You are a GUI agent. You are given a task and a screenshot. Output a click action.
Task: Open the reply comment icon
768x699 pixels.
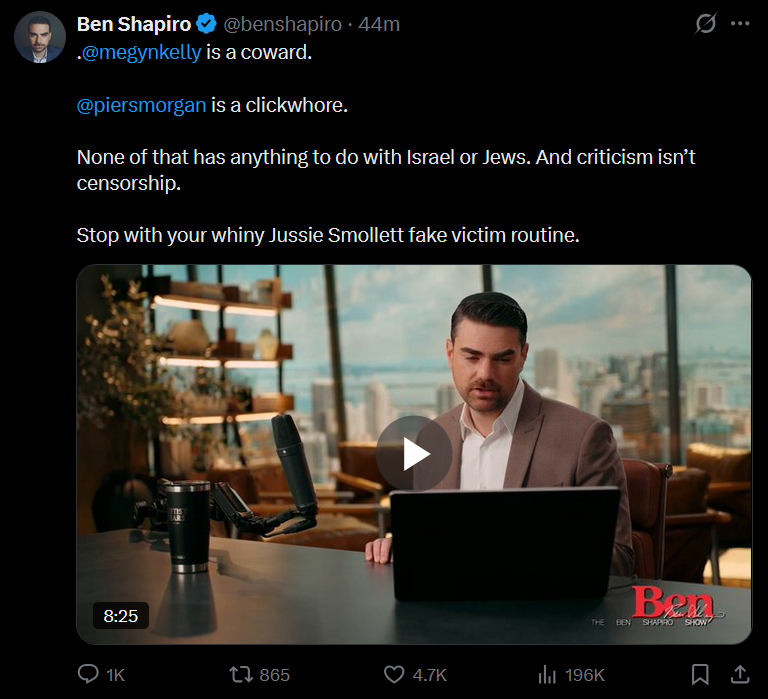coord(88,674)
